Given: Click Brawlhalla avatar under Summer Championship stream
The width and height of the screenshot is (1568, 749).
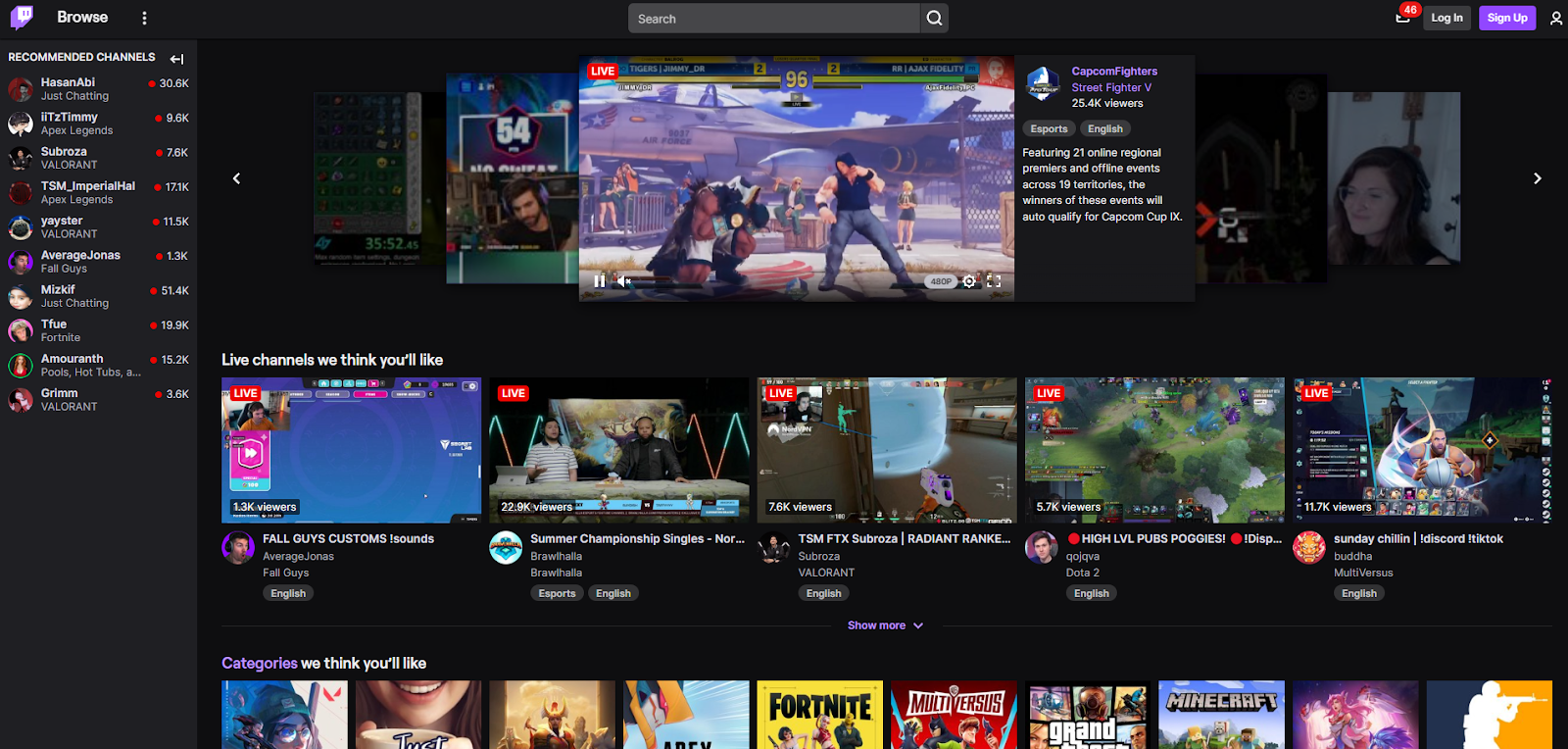Looking at the screenshot, I should click(506, 548).
